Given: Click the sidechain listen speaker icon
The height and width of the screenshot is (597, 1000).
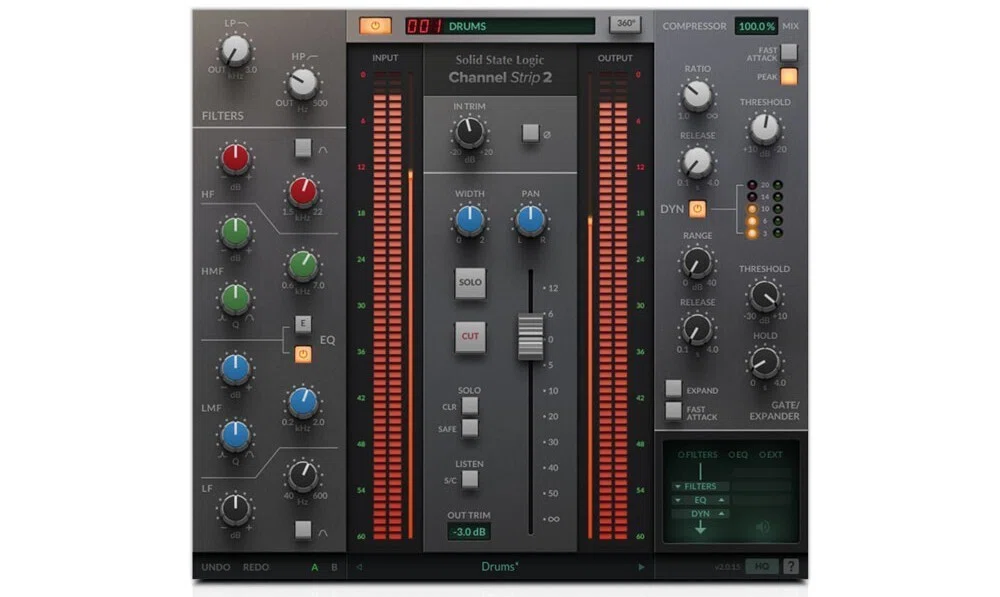Looking at the screenshot, I should pos(763,527).
